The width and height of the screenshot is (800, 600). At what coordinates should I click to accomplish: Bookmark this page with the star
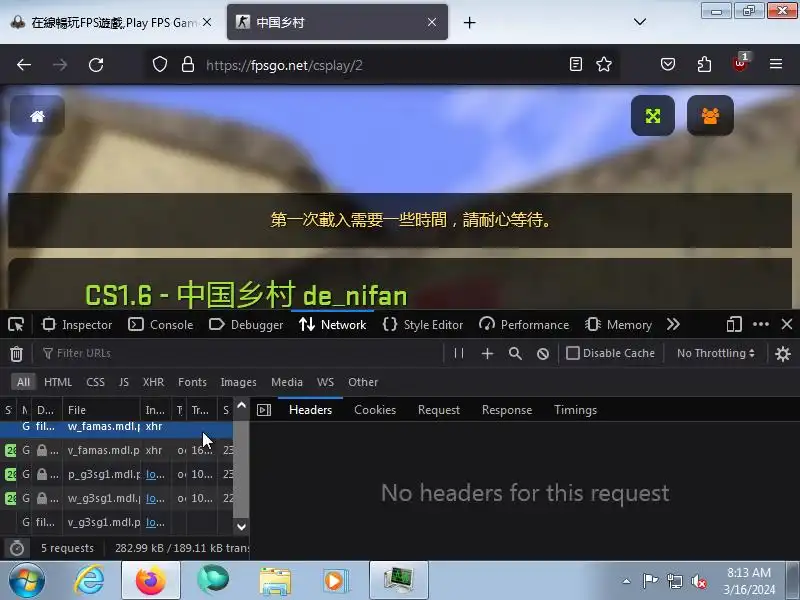[x=604, y=64]
